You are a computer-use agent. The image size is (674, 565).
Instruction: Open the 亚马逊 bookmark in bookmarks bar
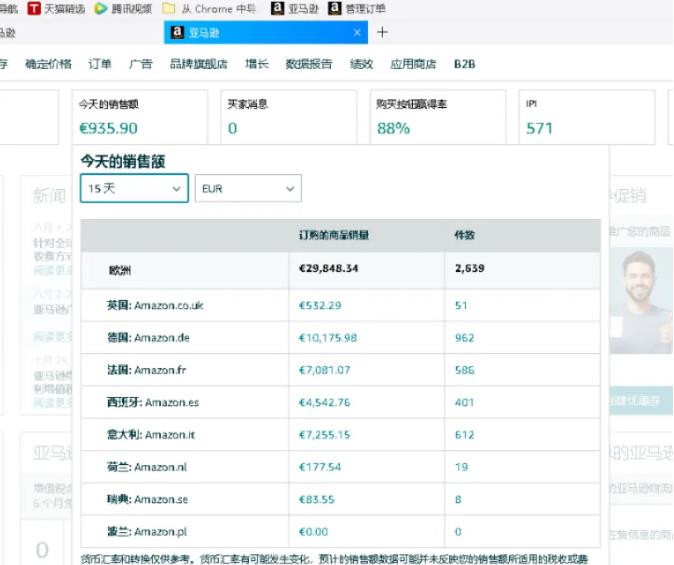[295, 8]
